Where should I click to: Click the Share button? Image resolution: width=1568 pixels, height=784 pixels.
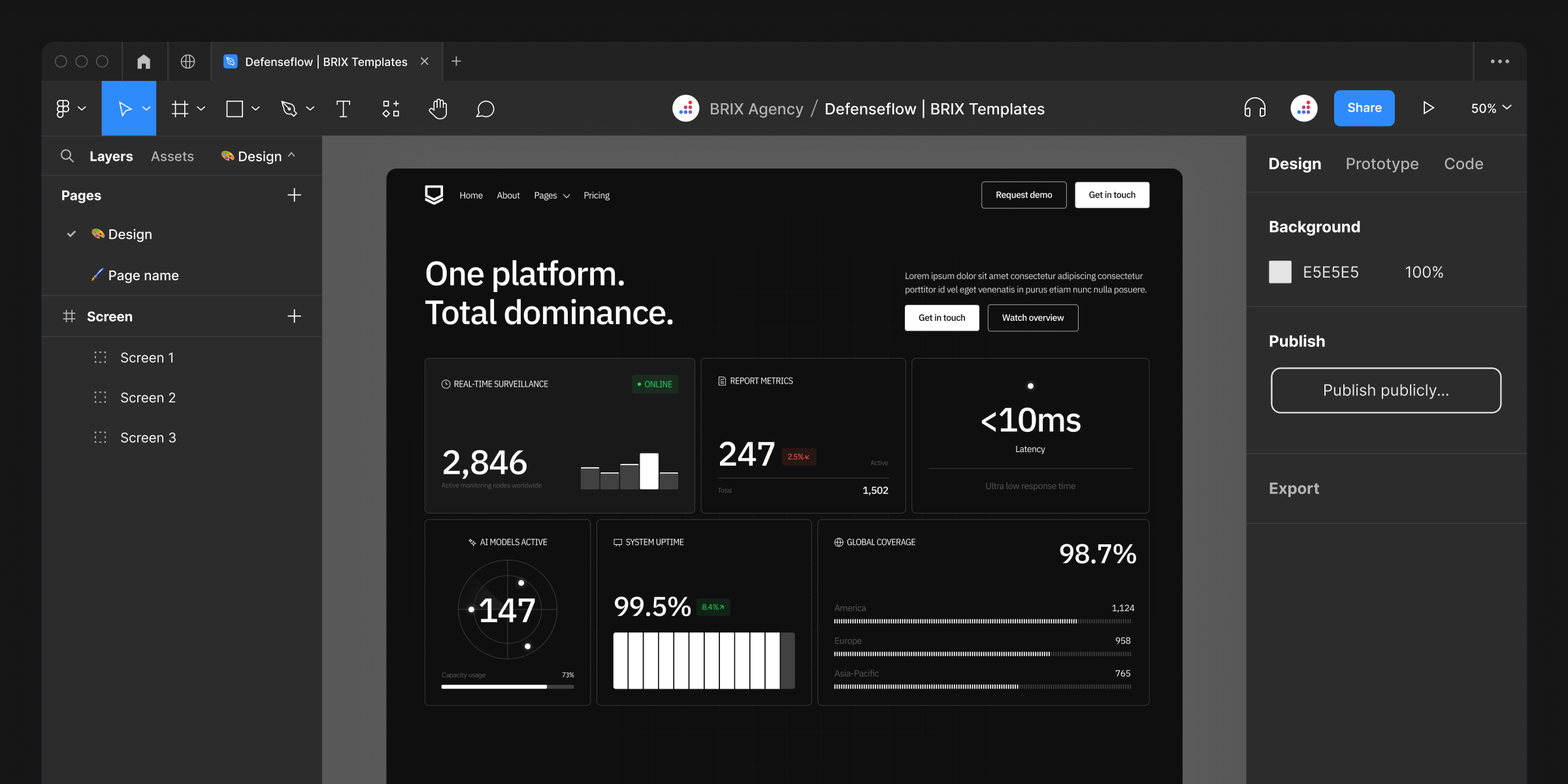tap(1364, 108)
